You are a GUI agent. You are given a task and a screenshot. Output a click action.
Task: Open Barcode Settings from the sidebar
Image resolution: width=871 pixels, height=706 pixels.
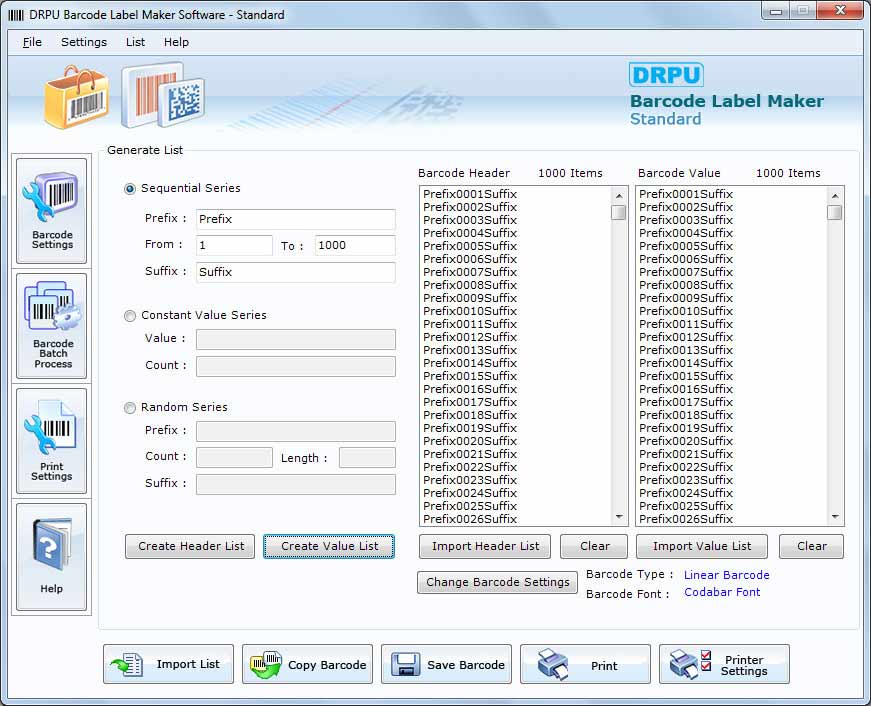pyautogui.click(x=52, y=211)
